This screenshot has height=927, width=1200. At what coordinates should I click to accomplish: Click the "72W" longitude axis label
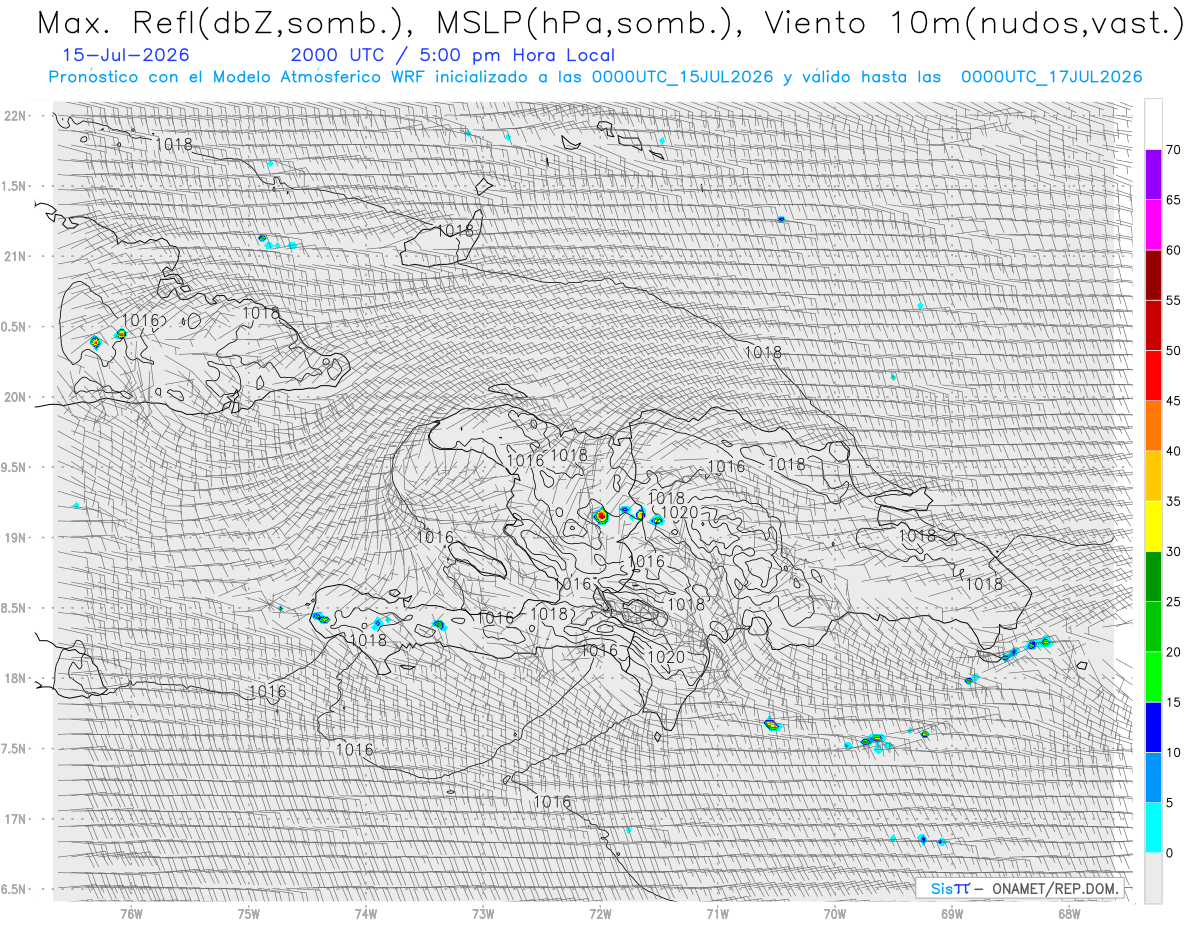coord(600,912)
